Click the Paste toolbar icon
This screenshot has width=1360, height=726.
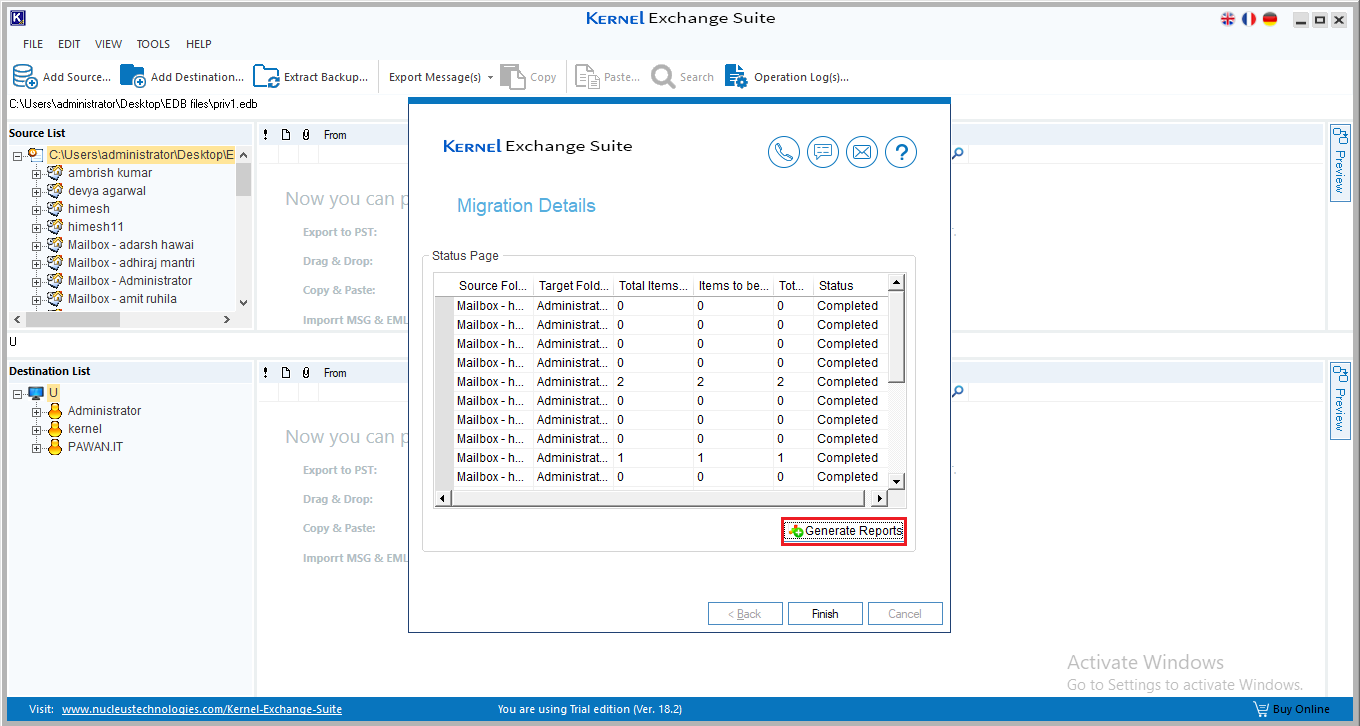[x=587, y=77]
